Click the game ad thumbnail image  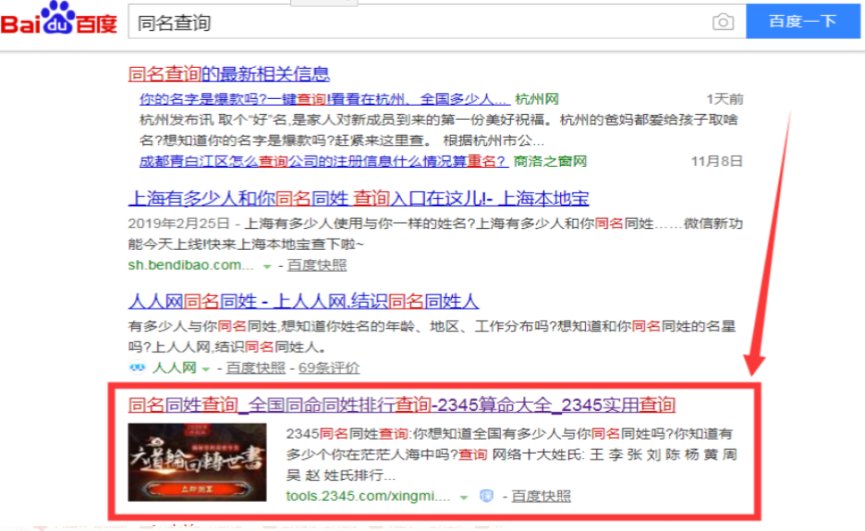[x=197, y=462]
